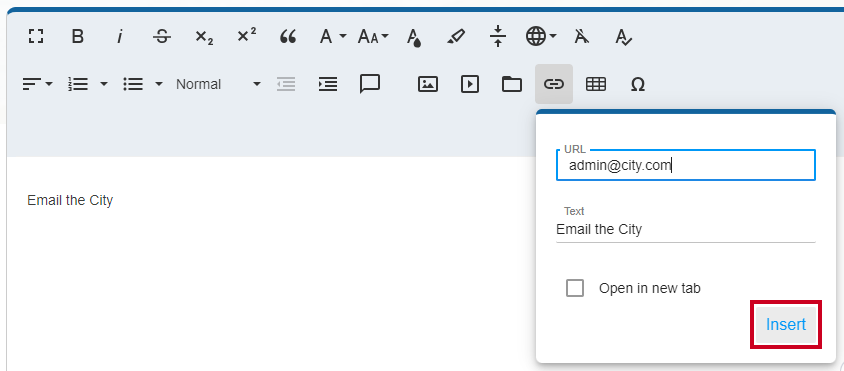
Task: Pick the highlight color marker
Action: click(456, 37)
